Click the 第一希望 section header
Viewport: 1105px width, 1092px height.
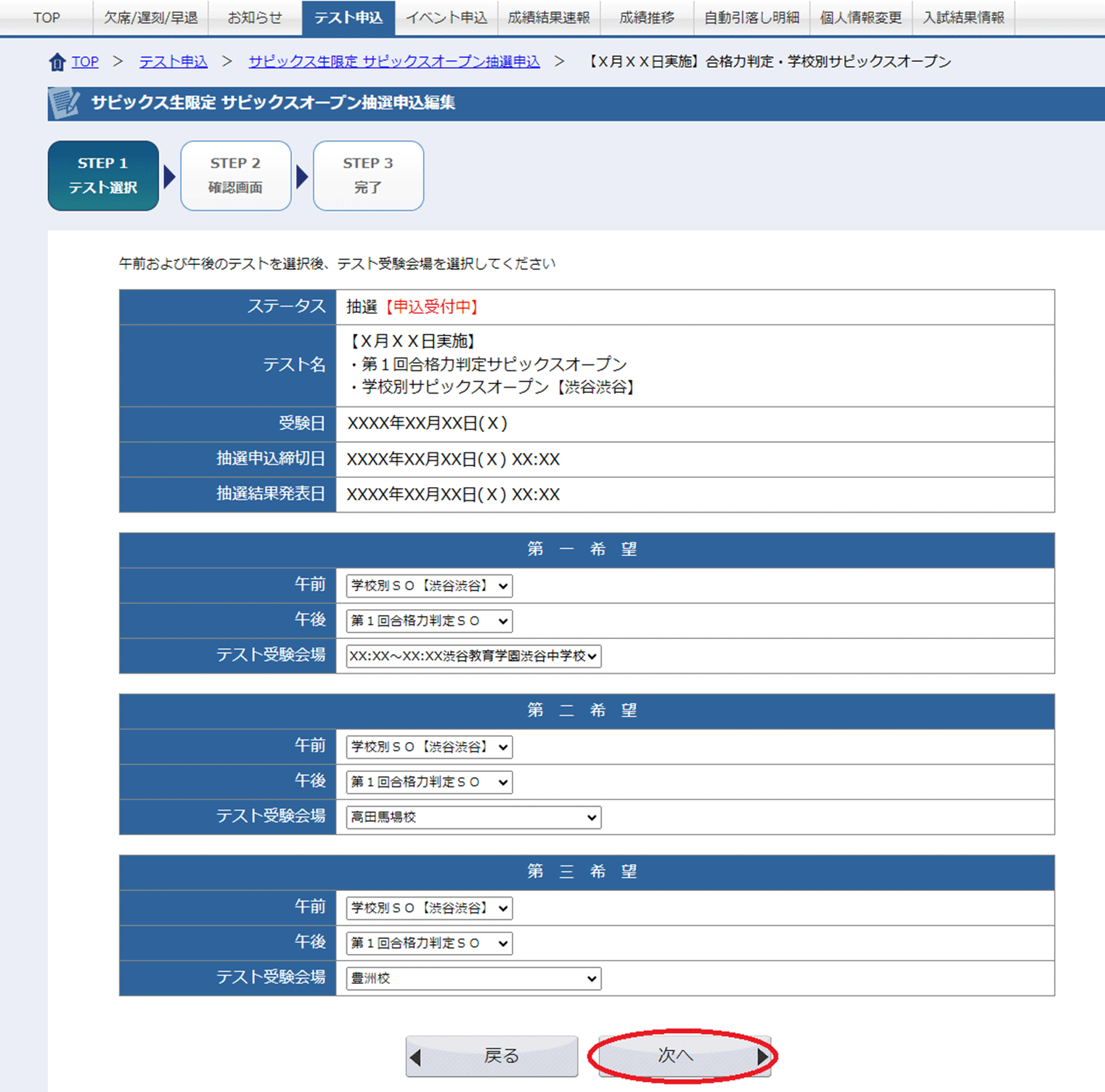[587, 550]
